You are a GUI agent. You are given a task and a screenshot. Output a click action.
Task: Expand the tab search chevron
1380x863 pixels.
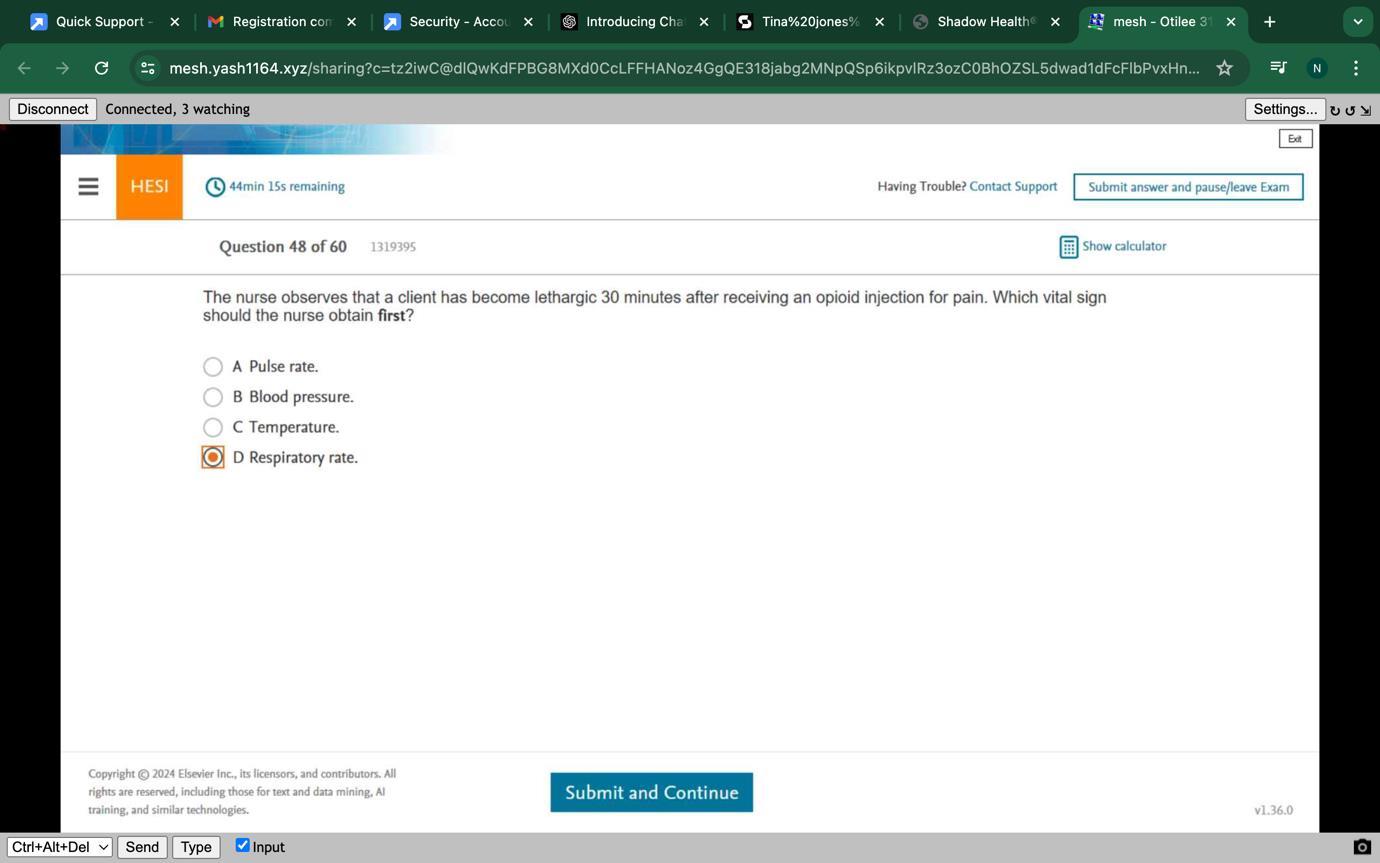1357,21
